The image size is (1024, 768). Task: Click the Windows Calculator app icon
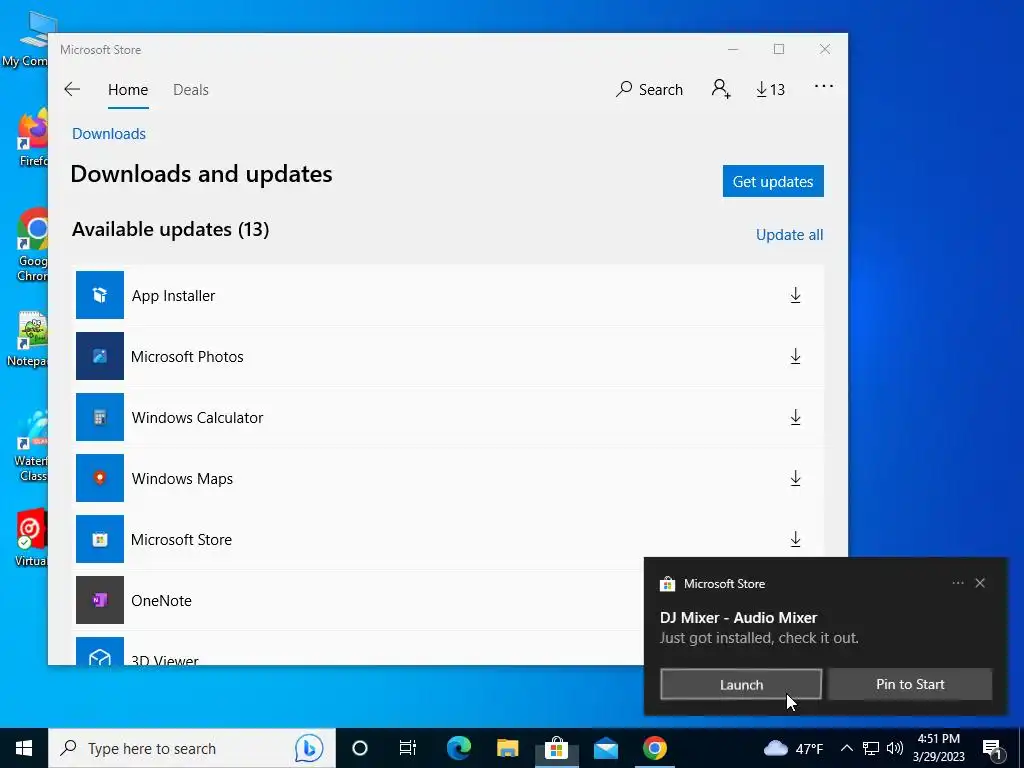coord(100,417)
